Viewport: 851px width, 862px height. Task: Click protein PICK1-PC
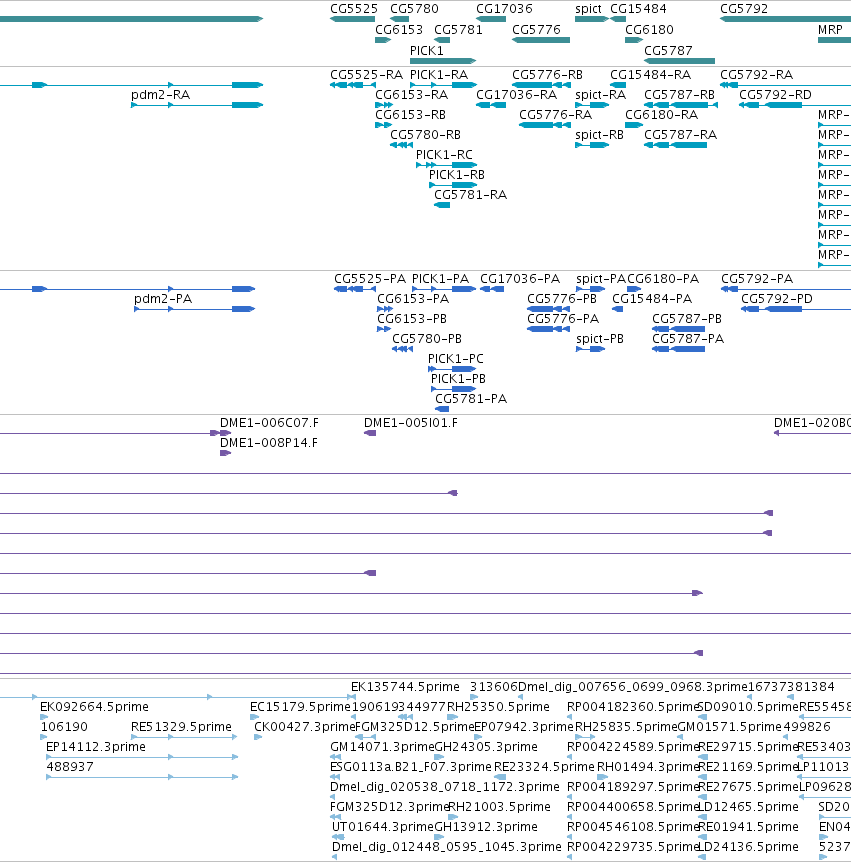[x=456, y=359]
